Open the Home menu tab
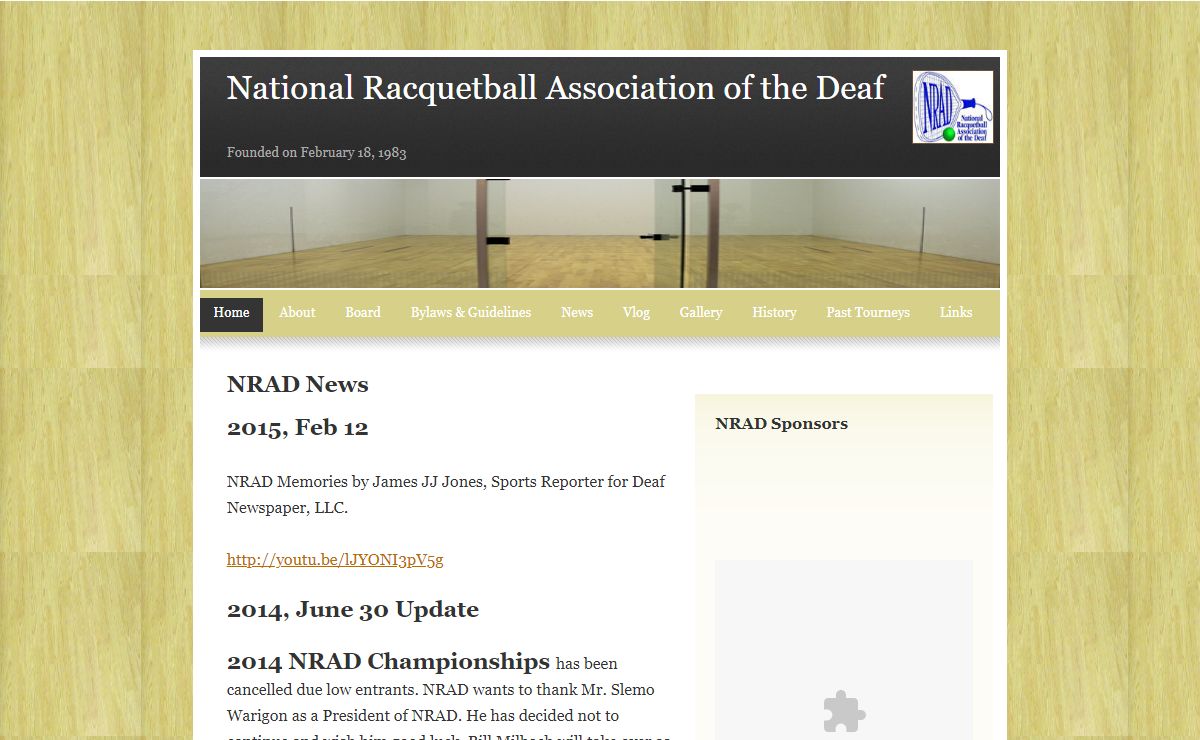The image size is (1200, 740). point(231,313)
